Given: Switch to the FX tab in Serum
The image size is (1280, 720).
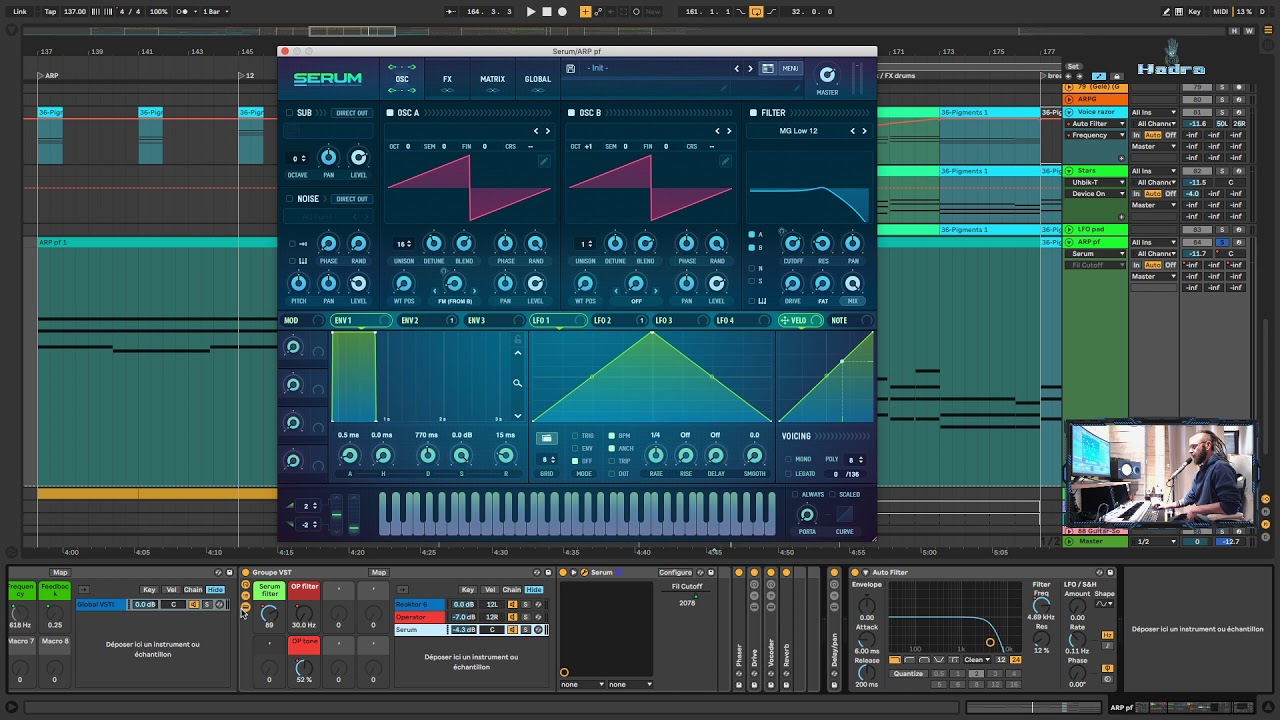Looking at the screenshot, I should [447, 79].
